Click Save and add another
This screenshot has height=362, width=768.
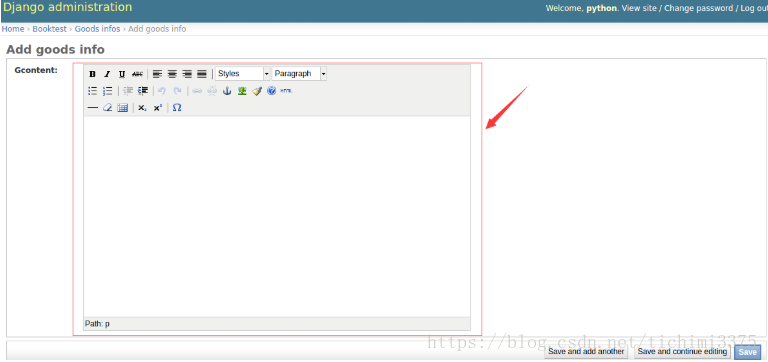point(586,352)
